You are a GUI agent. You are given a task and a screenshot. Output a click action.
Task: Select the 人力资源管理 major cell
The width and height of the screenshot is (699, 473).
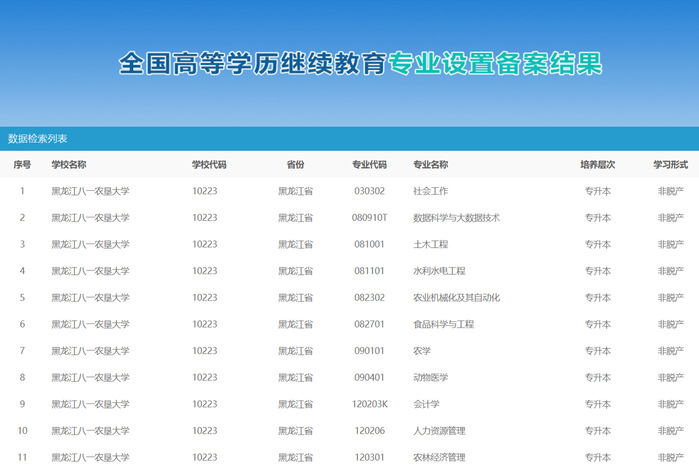[x=439, y=431]
